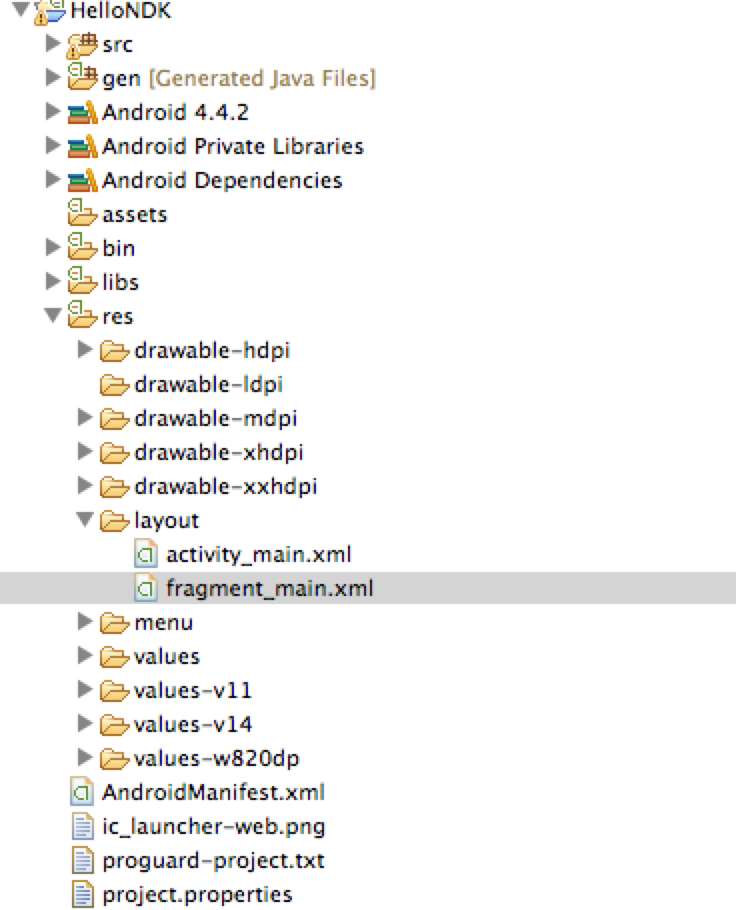Image resolution: width=736 pixels, height=910 pixels.
Task: Click the res folder icon
Action: (x=82, y=315)
